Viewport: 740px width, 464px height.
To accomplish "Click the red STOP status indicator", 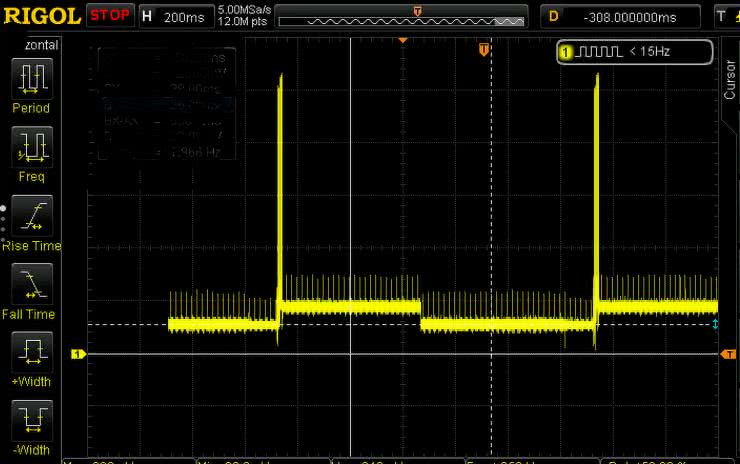I will (x=108, y=16).
